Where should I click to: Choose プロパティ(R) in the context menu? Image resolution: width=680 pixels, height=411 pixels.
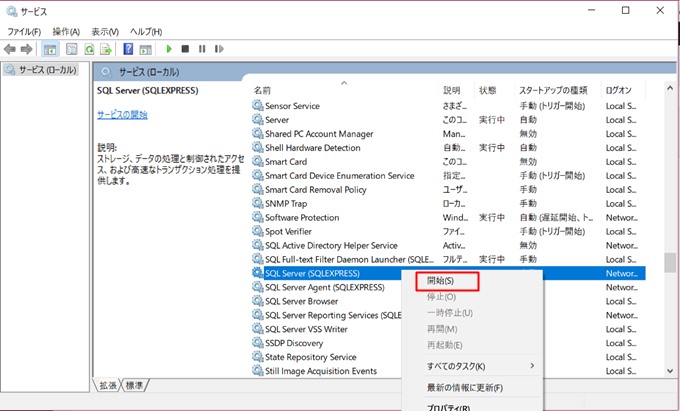click(448, 408)
